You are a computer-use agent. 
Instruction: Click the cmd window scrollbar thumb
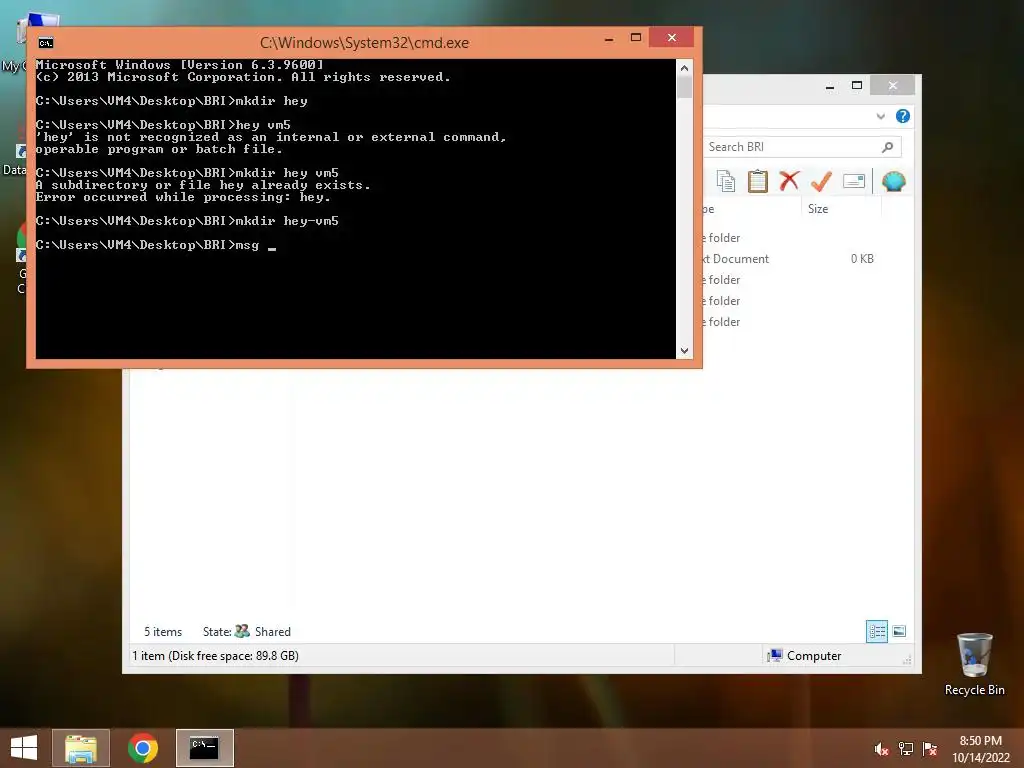coord(684,87)
